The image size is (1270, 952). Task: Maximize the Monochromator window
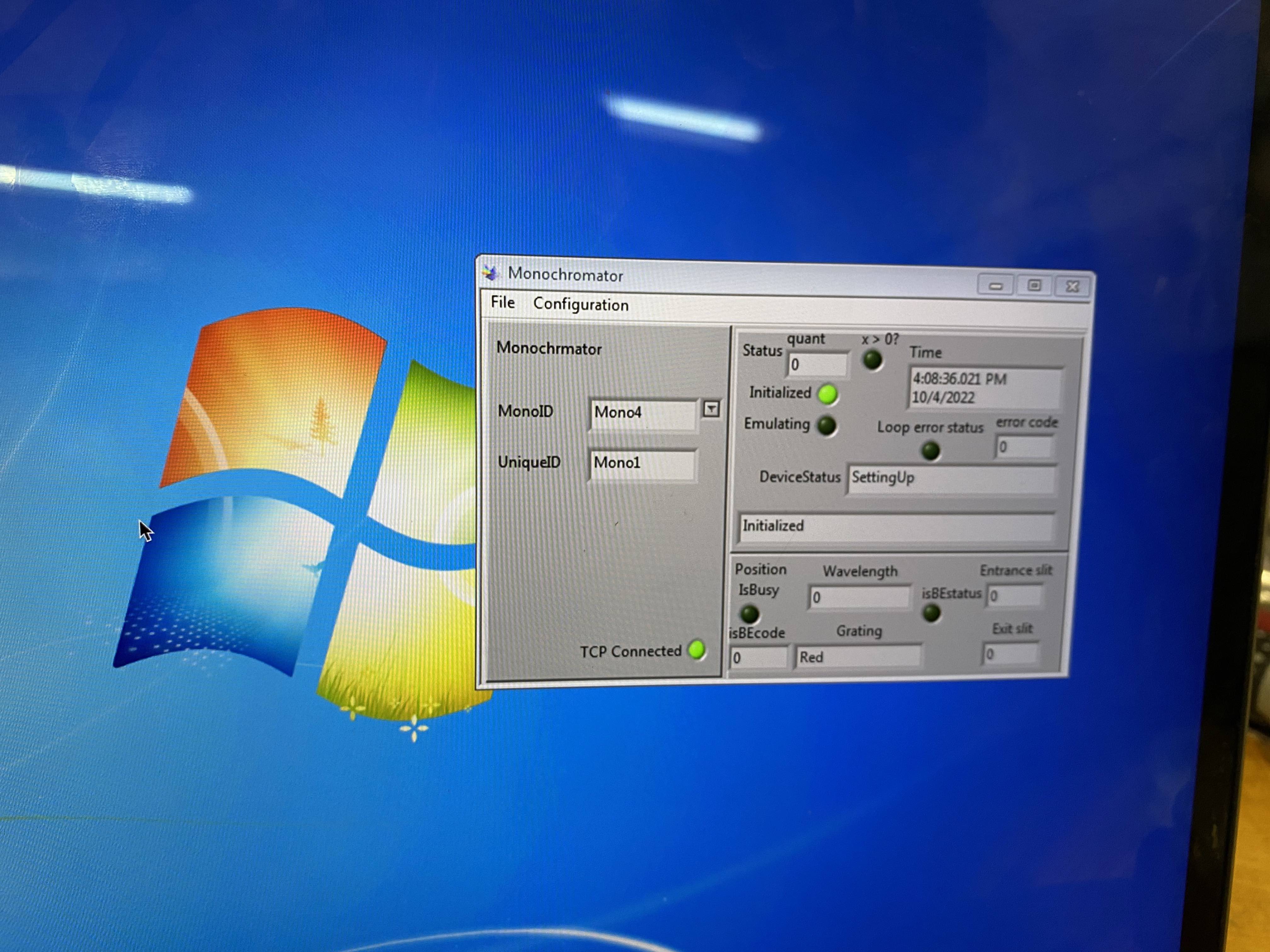[x=1034, y=285]
